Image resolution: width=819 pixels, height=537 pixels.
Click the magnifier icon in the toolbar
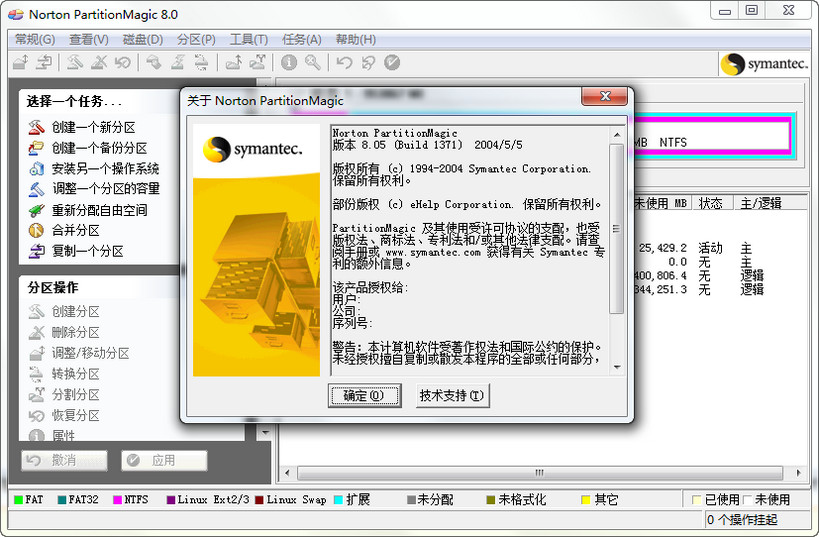(313, 63)
